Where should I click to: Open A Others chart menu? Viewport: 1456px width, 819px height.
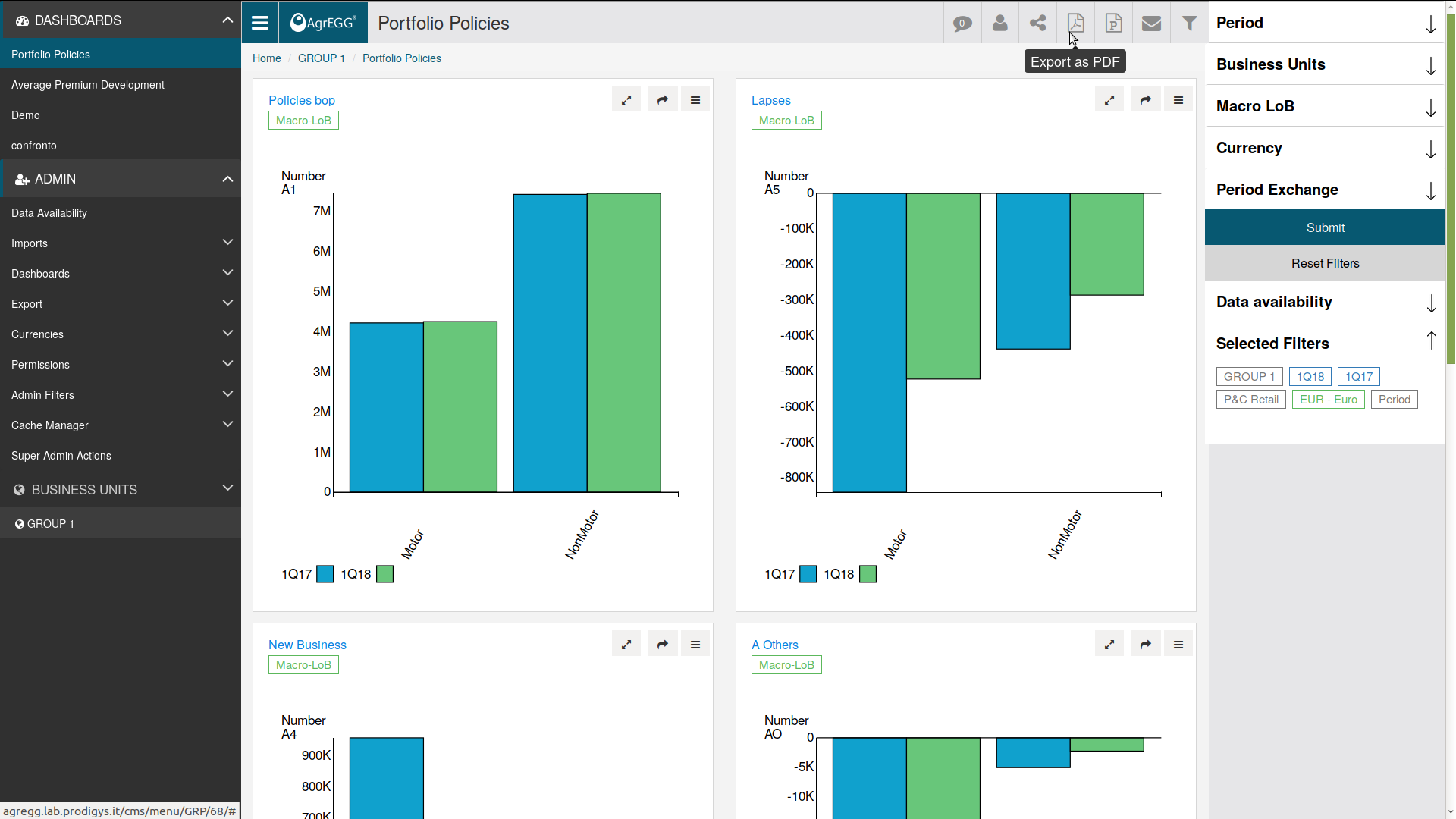[x=1178, y=644]
